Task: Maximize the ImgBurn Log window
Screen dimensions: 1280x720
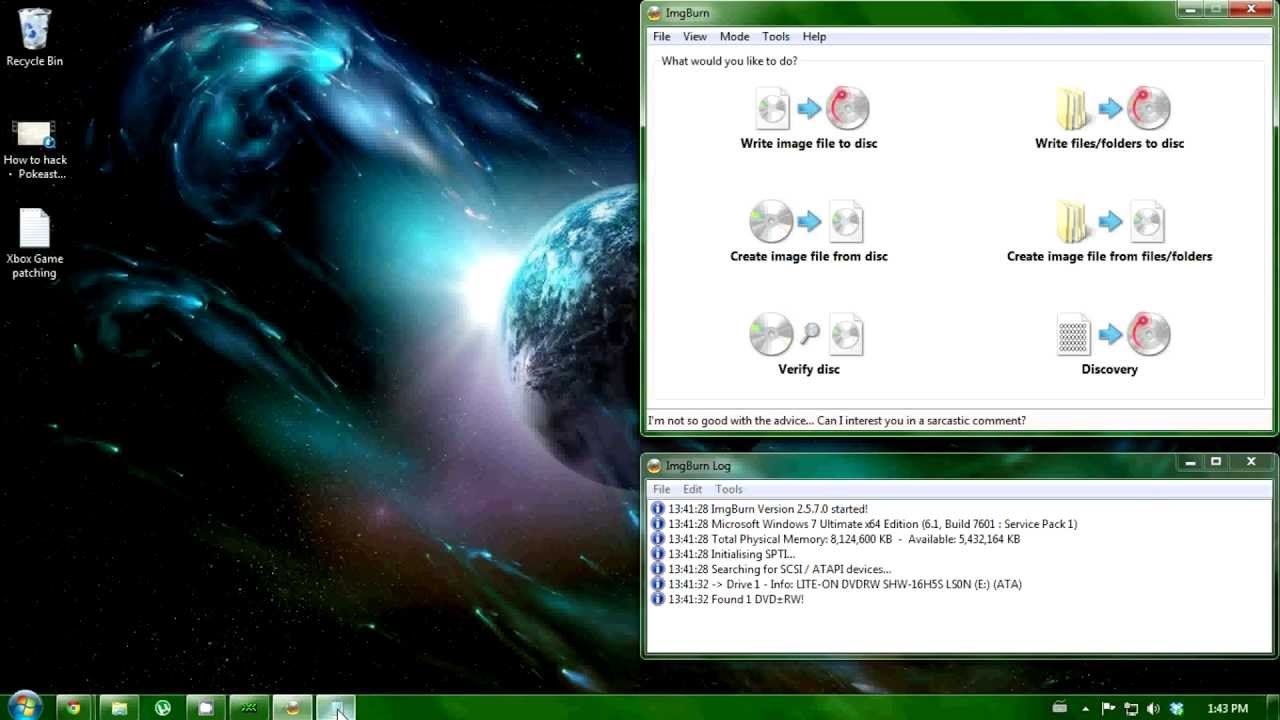Action: click(x=1216, y=462)
